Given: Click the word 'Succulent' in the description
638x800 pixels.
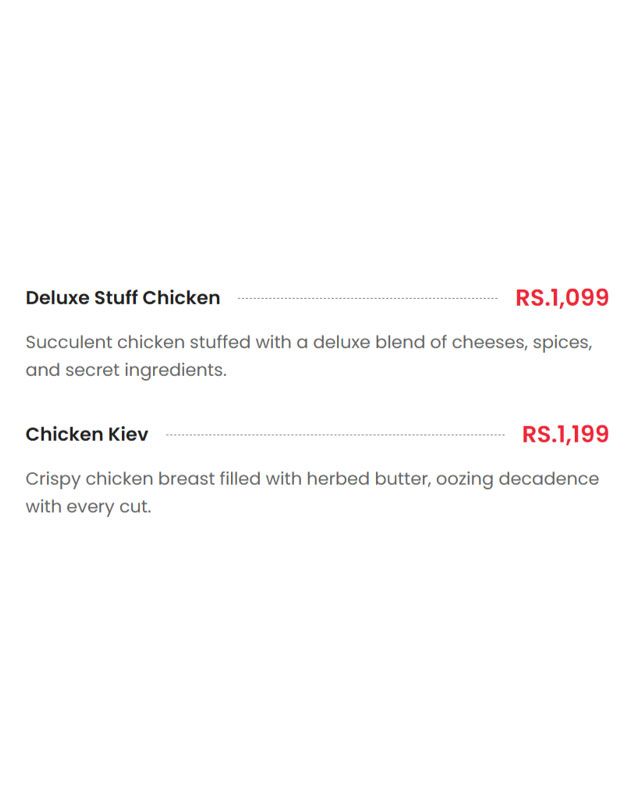Looking at the screenshot, I should (69, 342).
